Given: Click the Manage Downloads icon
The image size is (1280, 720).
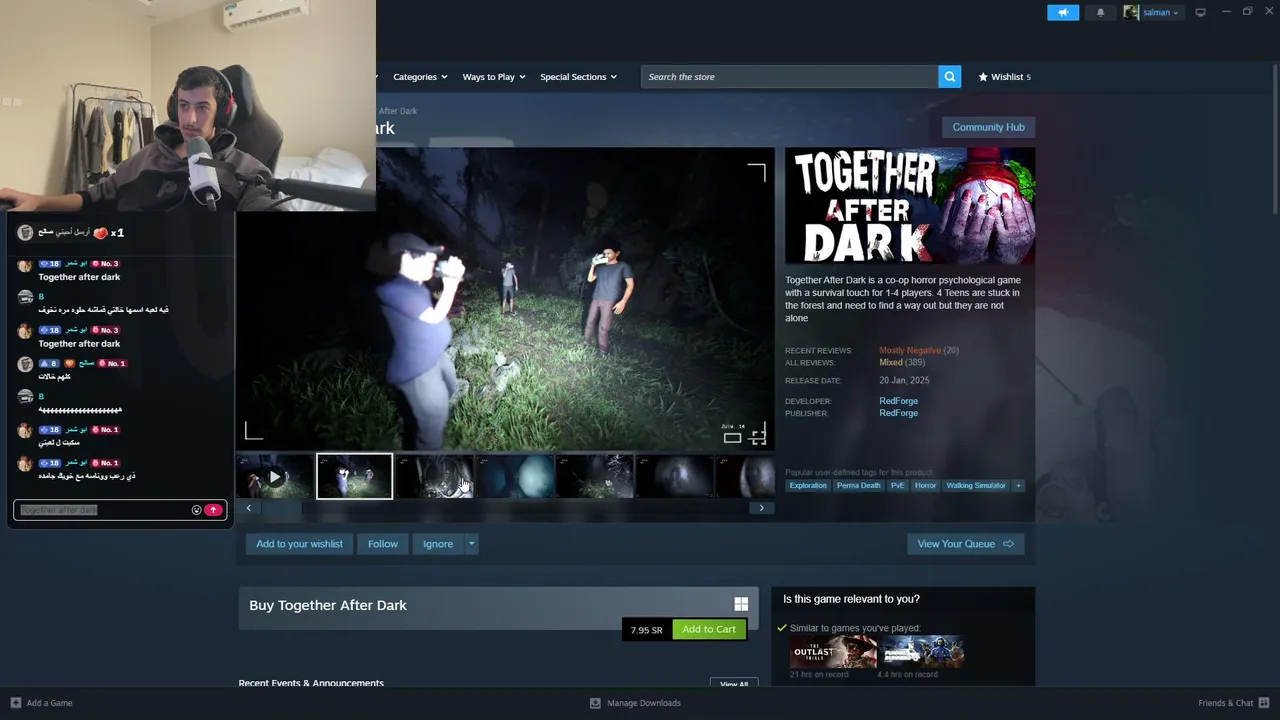Looking at the screenshot, I should point(595,703).
